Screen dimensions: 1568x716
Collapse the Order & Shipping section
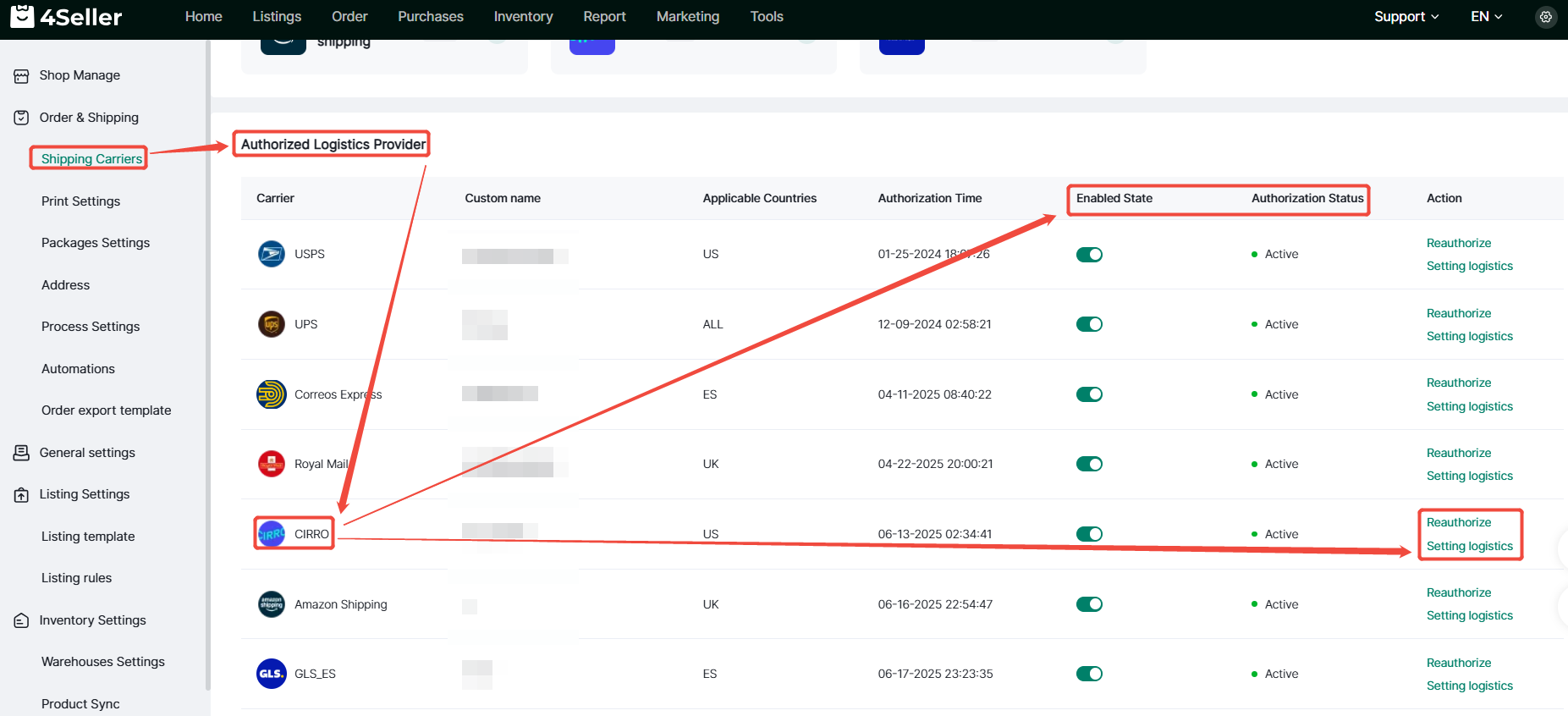coord(89,118)
